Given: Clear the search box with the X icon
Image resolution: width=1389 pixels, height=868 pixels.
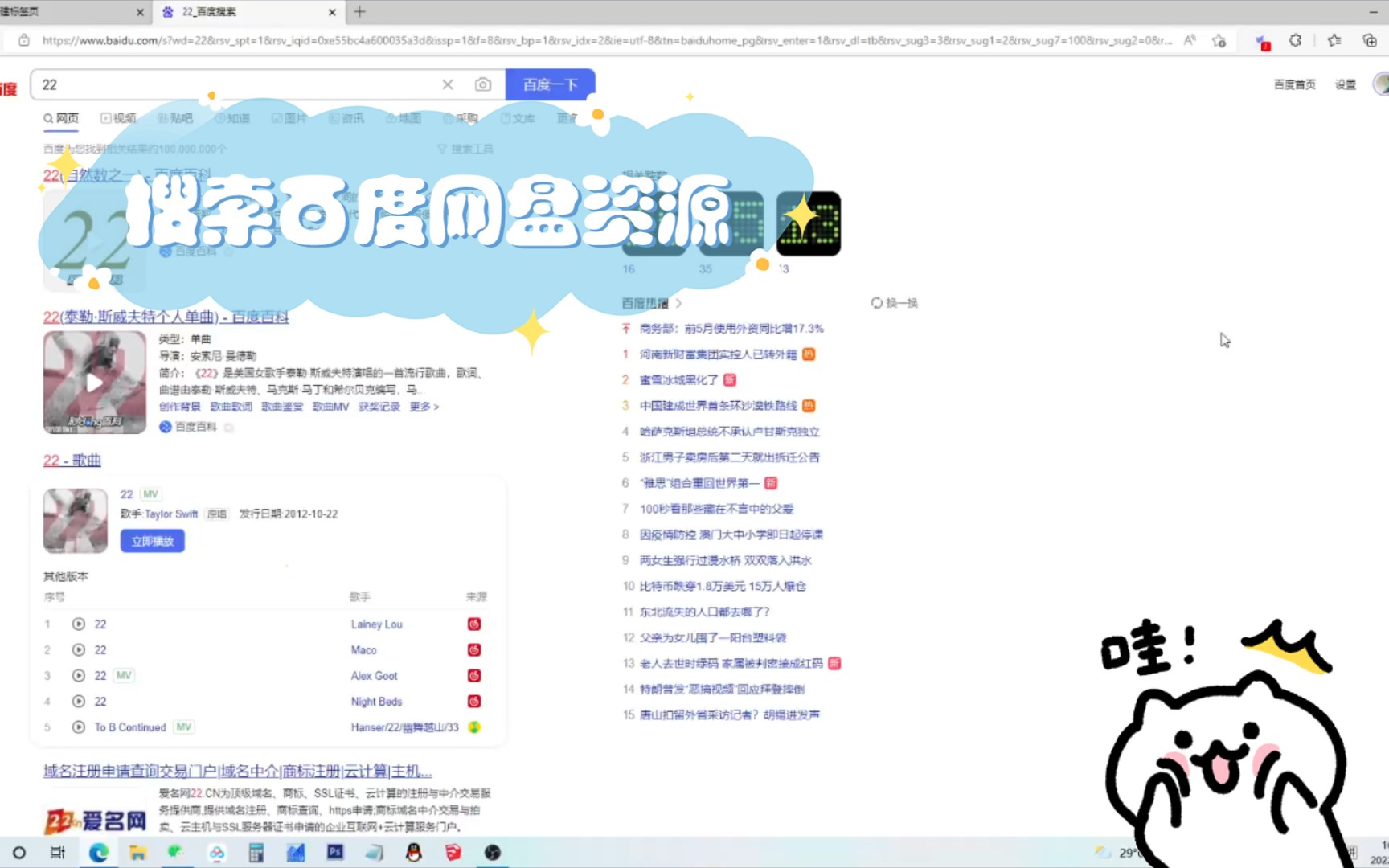Looking at the screenshot, I should click(x=448, y=84).
